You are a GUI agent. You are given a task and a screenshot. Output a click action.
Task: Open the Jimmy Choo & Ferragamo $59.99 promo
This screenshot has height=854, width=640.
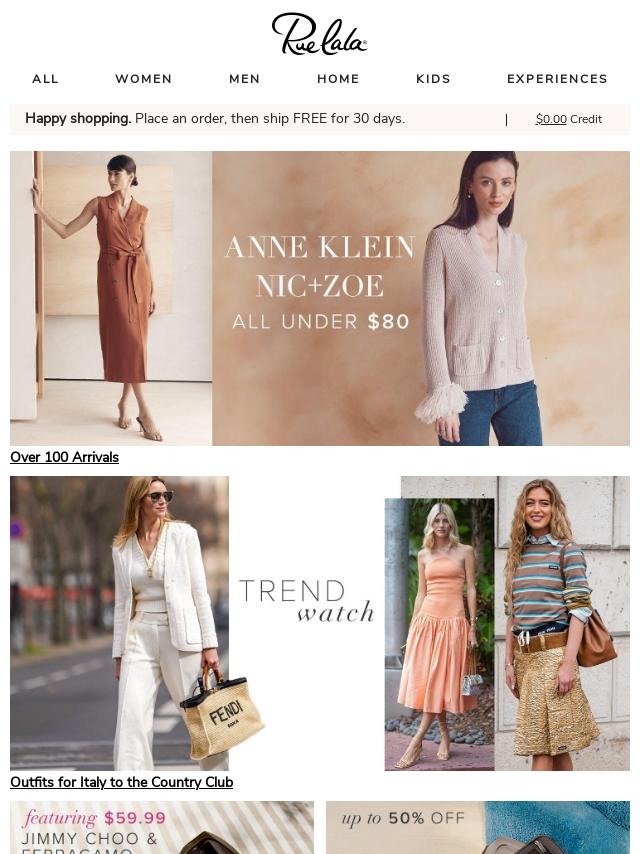coord(162,827)
